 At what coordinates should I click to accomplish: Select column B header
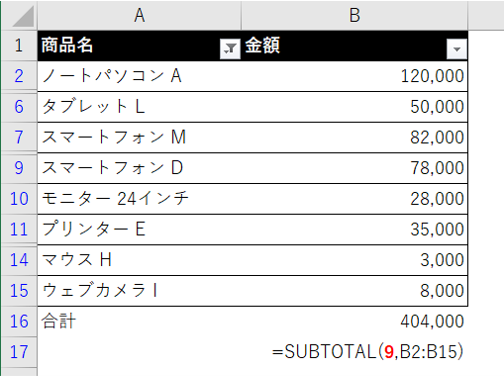click(354, 15)
